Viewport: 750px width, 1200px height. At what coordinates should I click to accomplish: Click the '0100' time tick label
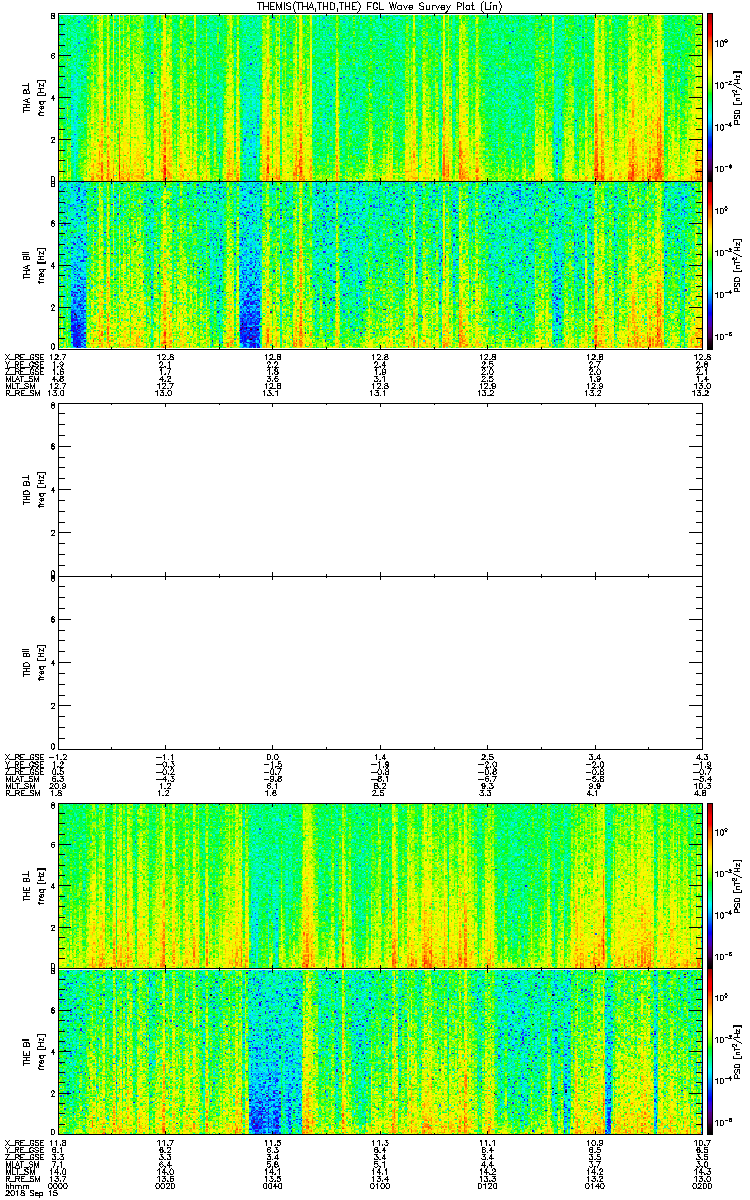tap(381, 1185)
